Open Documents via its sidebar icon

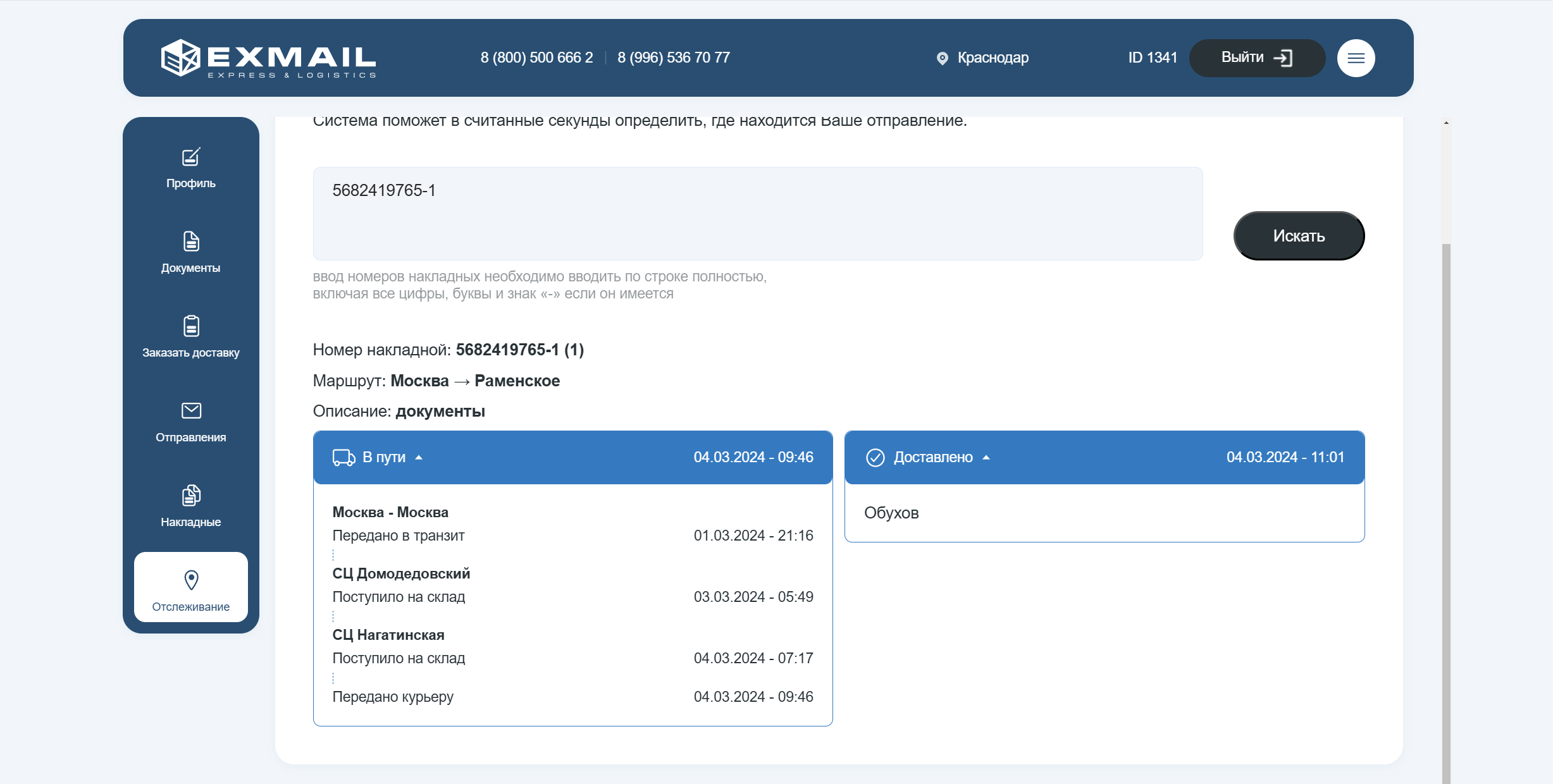(x=191, y=242)
